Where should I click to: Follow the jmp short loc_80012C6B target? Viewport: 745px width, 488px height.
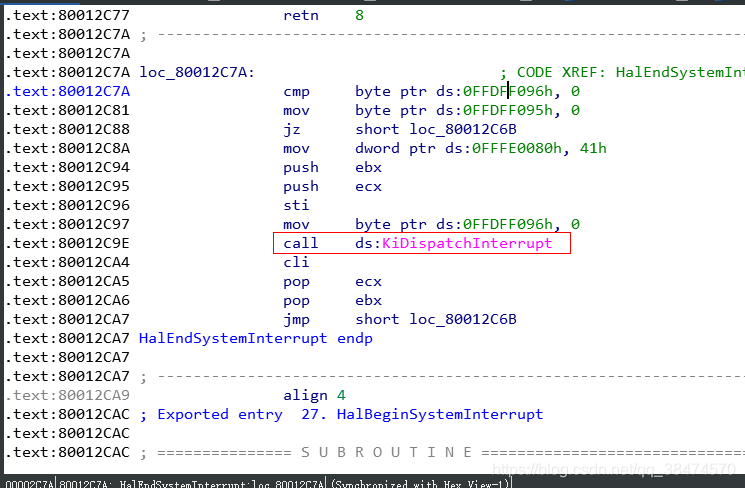[463, 319]
